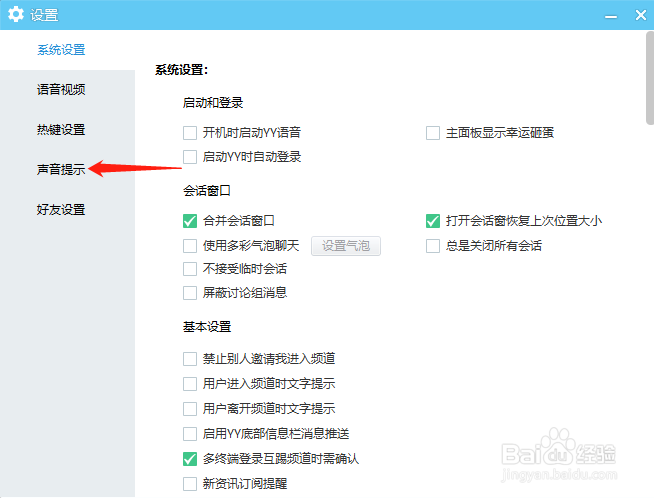Open the 热键设置 tab
This screenshot has width=654, height=498.
[61, 129]
